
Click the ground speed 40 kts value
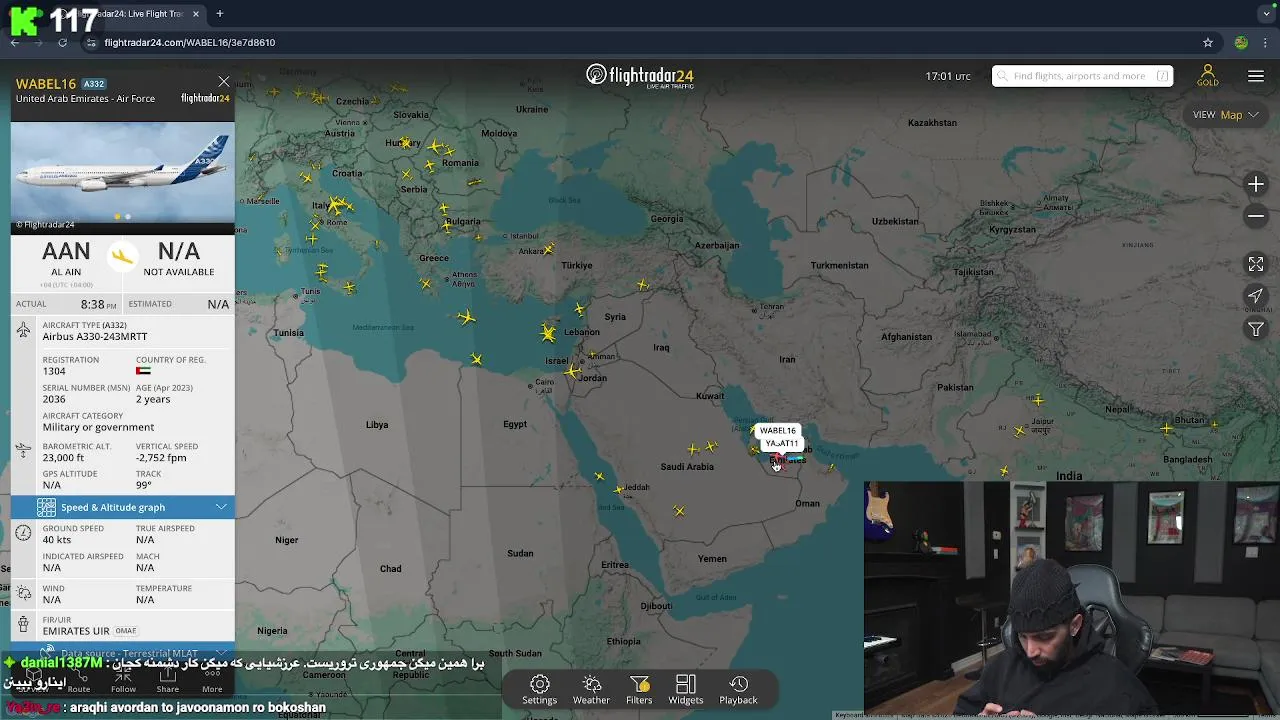(x=56, y=540)
